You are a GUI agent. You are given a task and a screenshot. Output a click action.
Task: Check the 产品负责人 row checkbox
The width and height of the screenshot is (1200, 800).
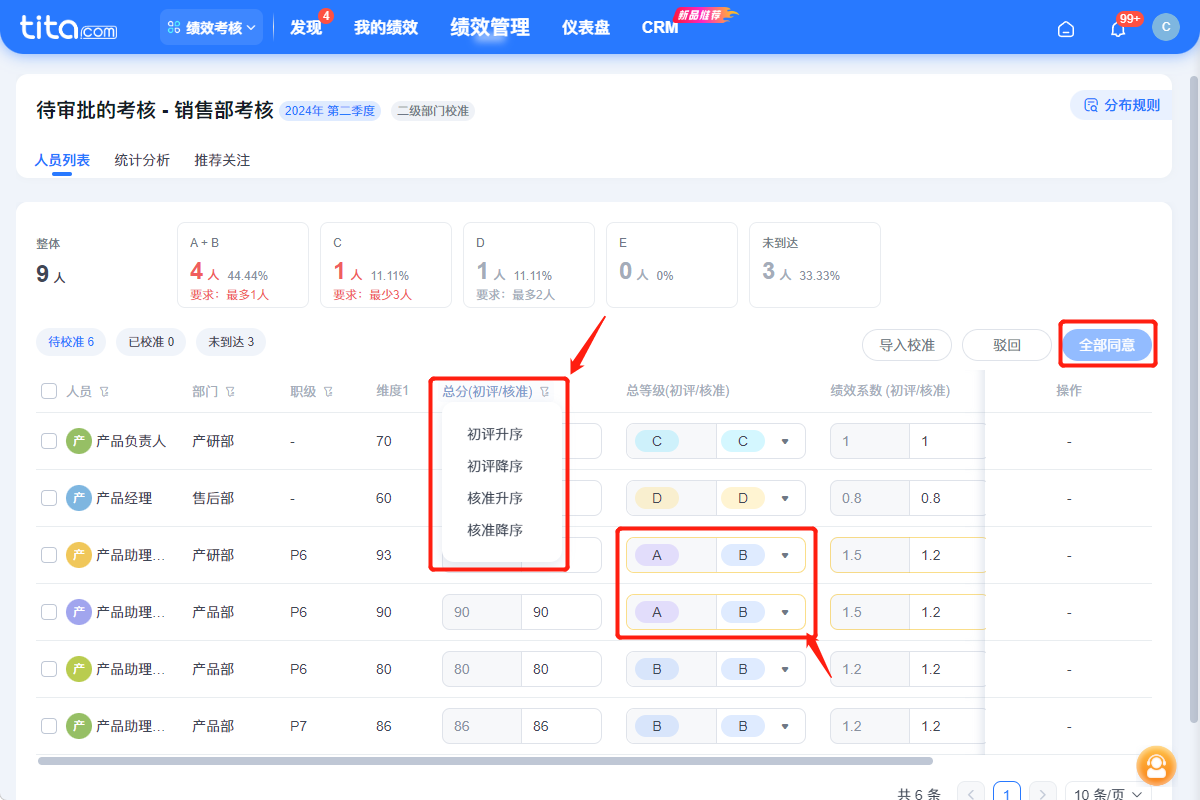(49, 441)
